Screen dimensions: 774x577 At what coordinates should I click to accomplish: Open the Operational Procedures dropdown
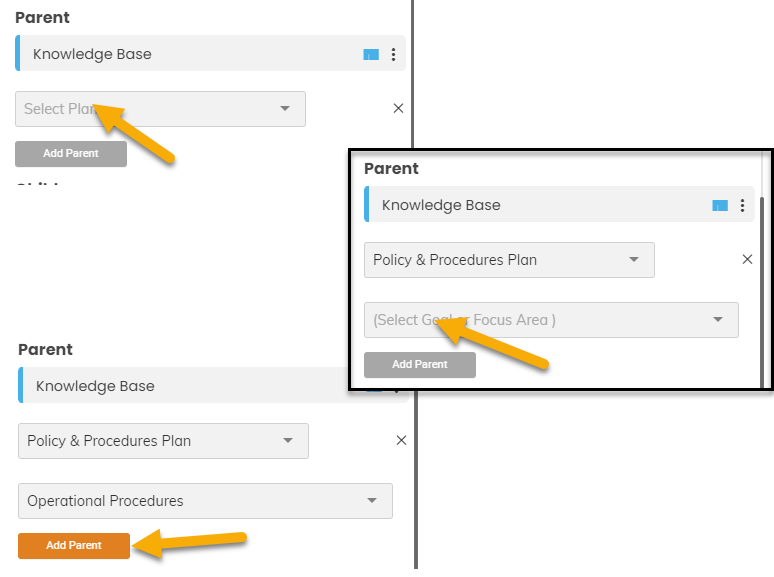[205, 500]
